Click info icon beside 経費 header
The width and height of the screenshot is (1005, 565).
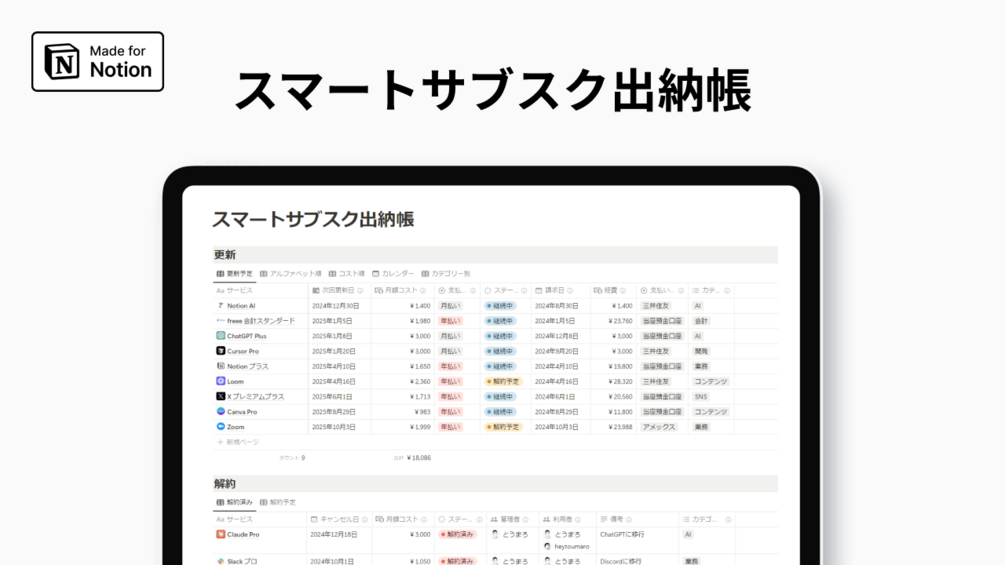click(x=623, y=290)
